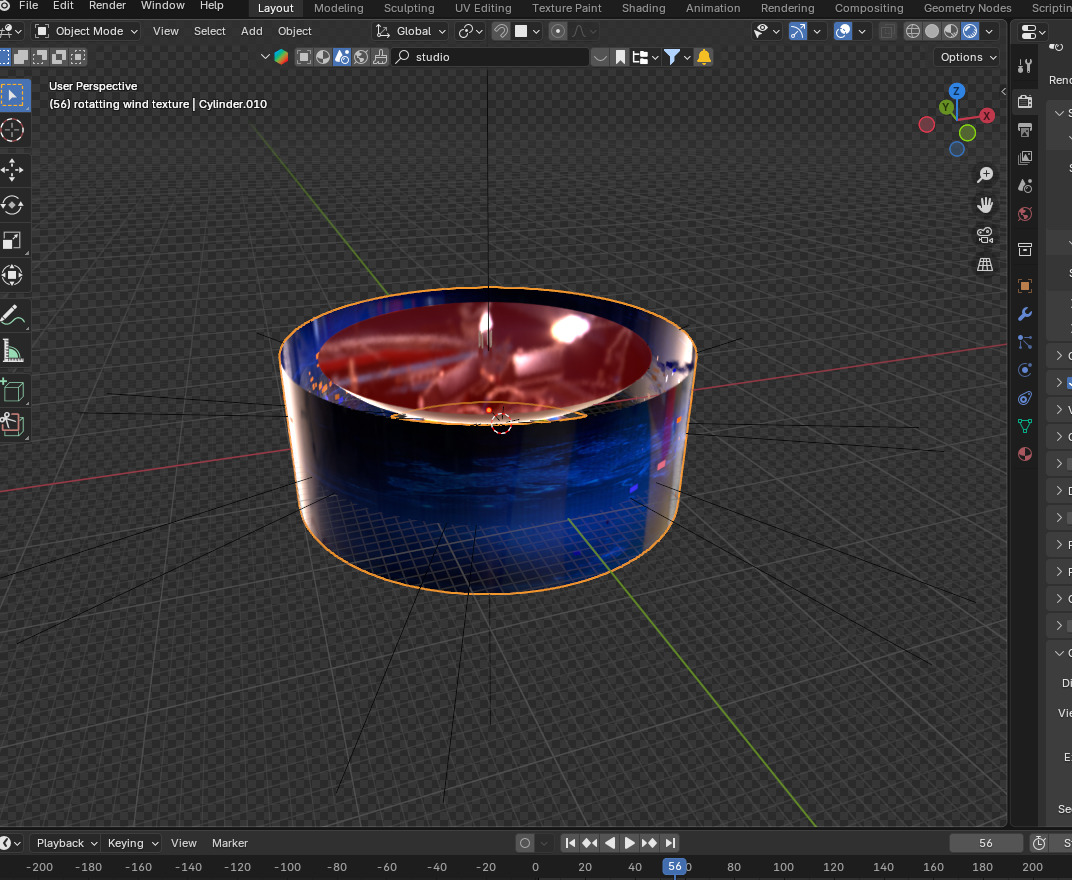Open the Collection properties tab
This screenshot has height=880, width=1072.
(x=1025, y=250)
